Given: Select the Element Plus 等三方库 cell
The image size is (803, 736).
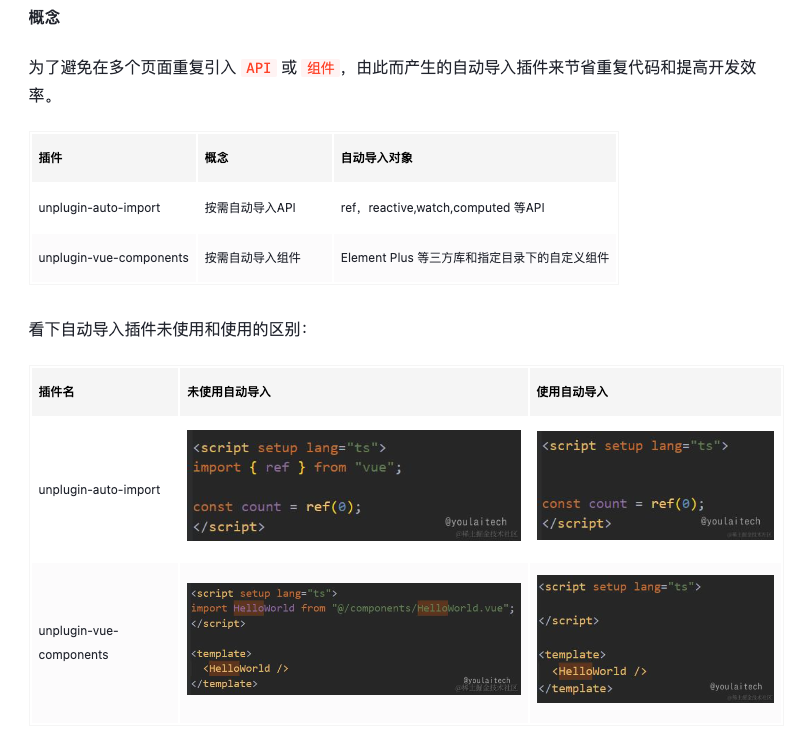Looking at the screenshot, I should [475, 258].
